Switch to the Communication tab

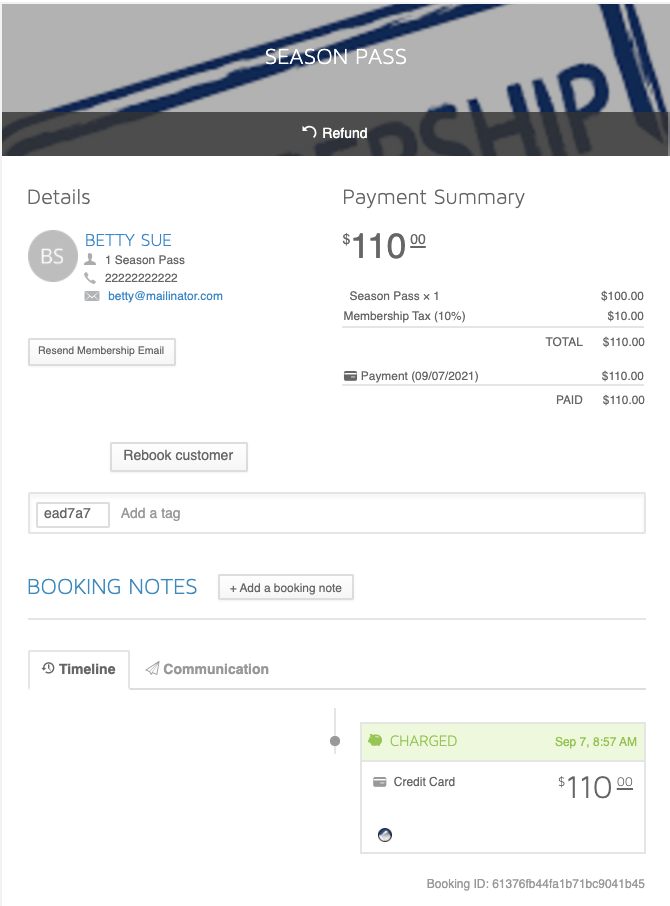pyautogui.click(x=207, y=669)
